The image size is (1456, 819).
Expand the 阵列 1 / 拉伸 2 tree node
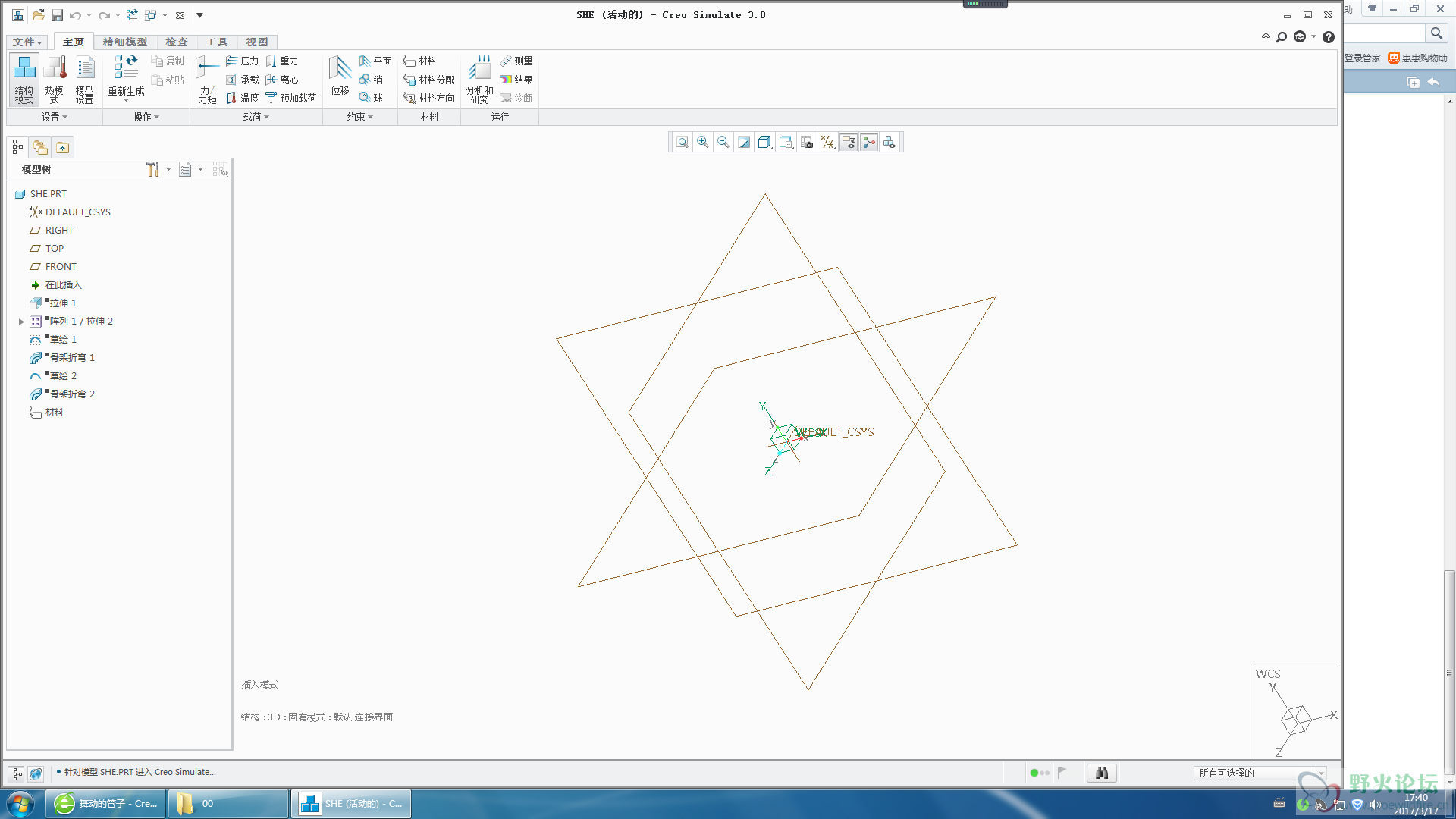pyautogui.click(x=21, y=322)
